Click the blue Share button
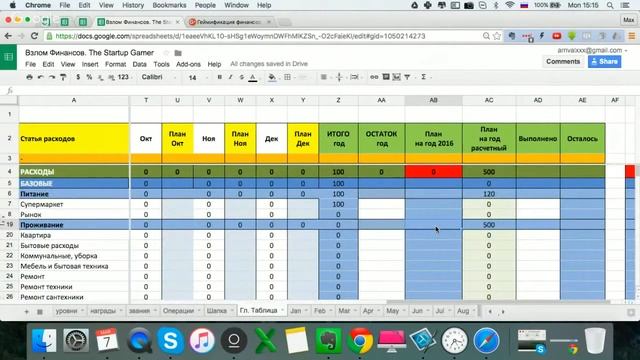 click(x=604, y=62)
